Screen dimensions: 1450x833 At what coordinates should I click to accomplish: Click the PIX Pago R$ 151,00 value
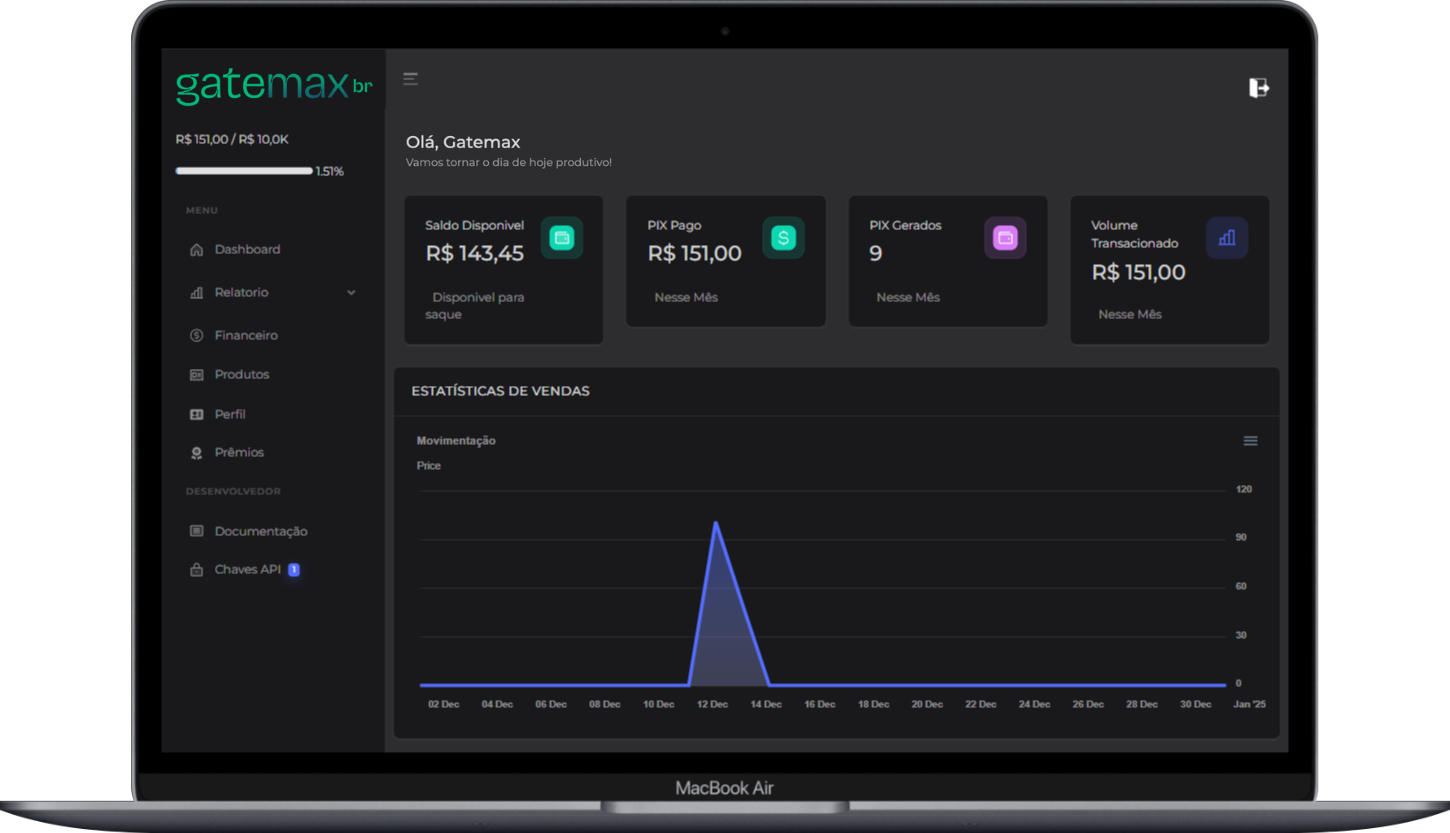click(695, 254)
